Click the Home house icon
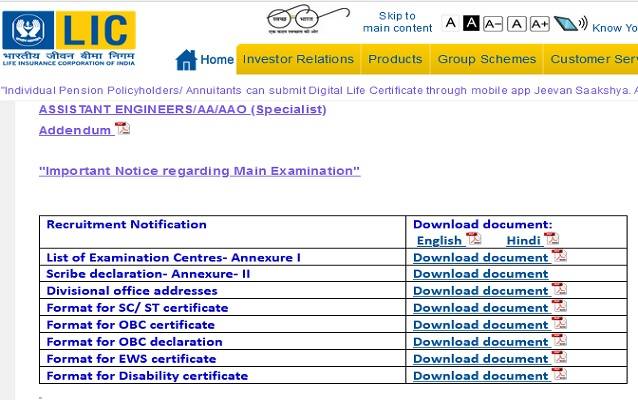 186,60
